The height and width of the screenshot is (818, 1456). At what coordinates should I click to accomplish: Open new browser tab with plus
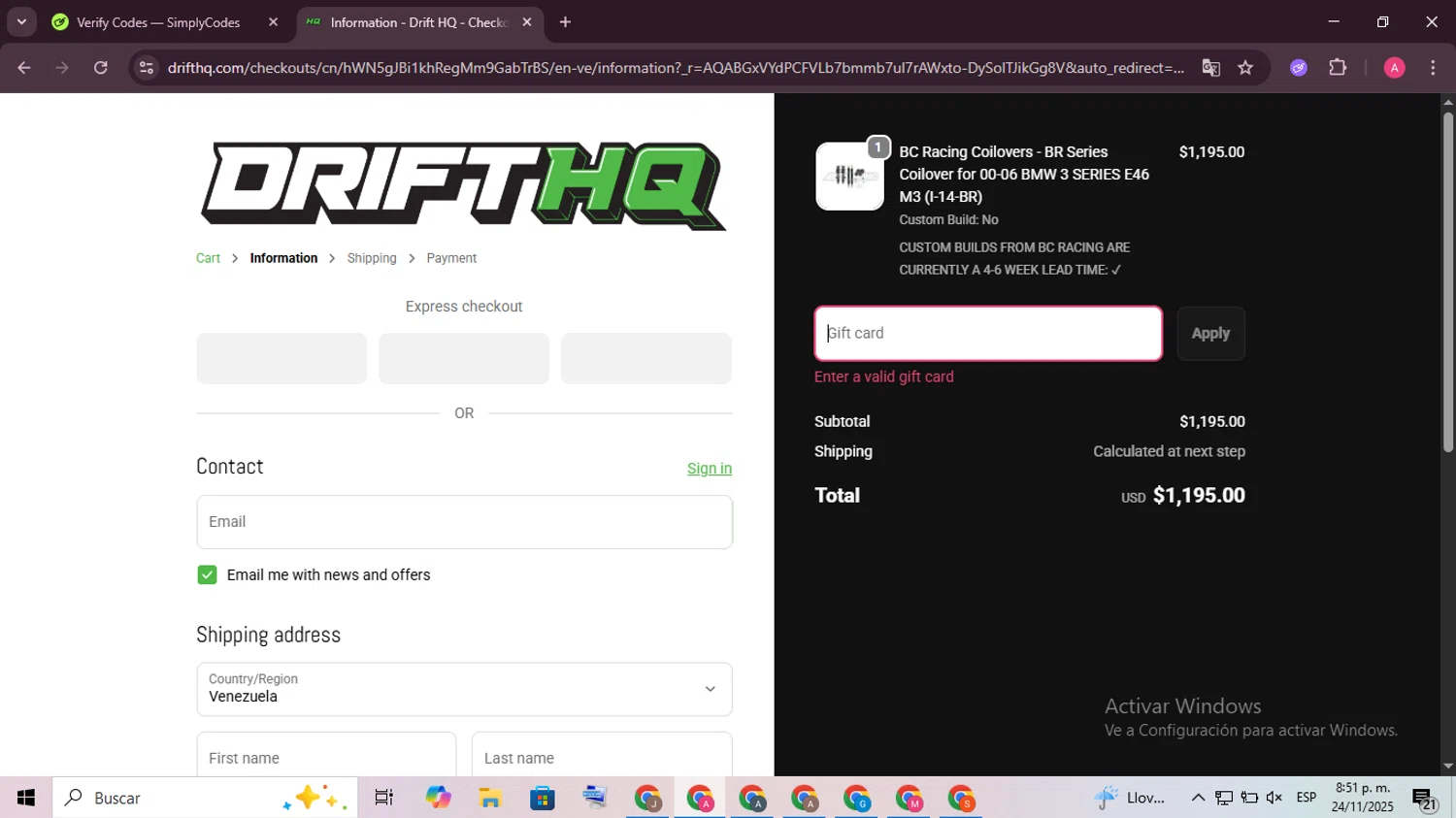coord(565,22)
